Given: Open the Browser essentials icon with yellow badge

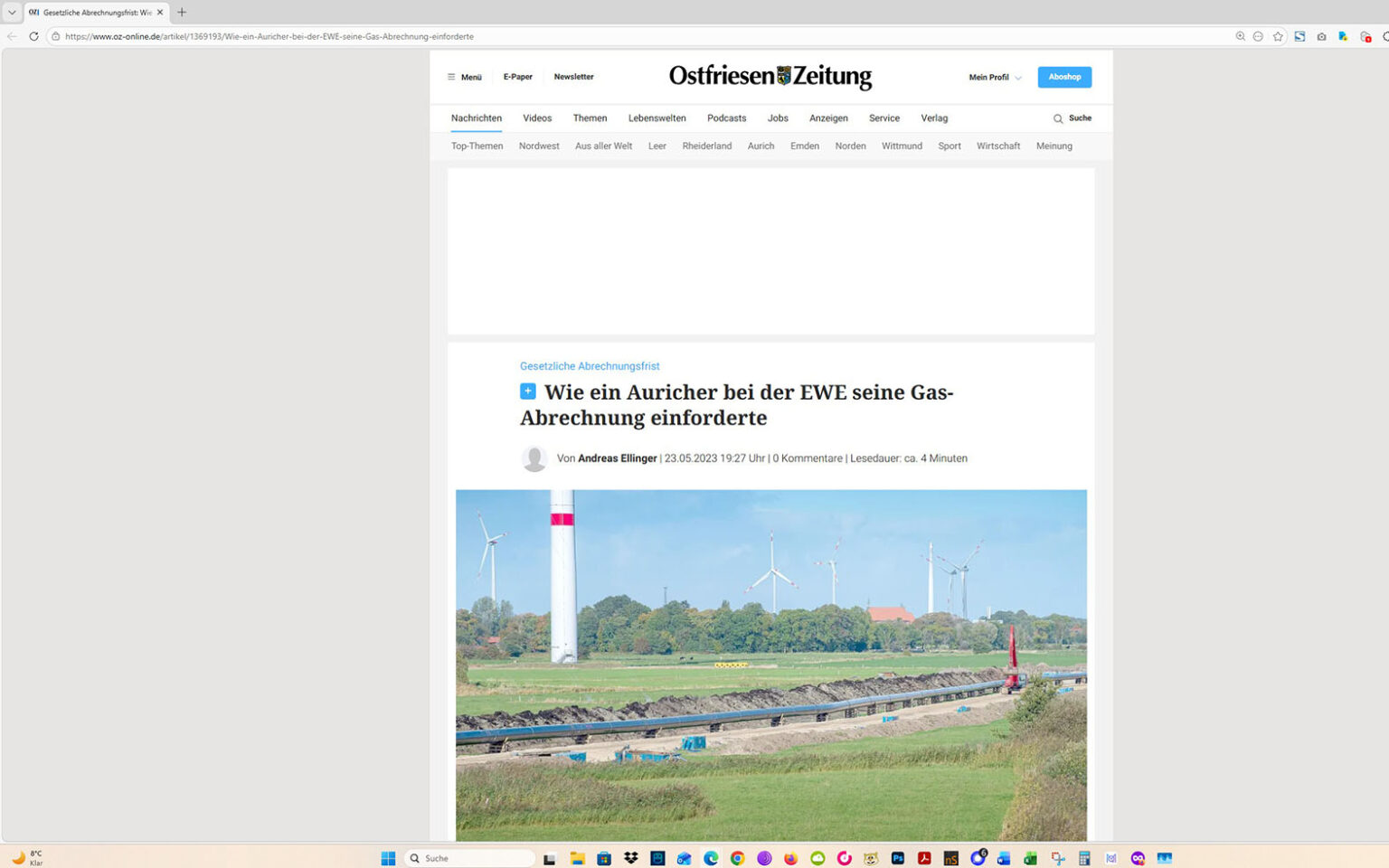Looking at the screenshot, I should tap(1342, 36).
